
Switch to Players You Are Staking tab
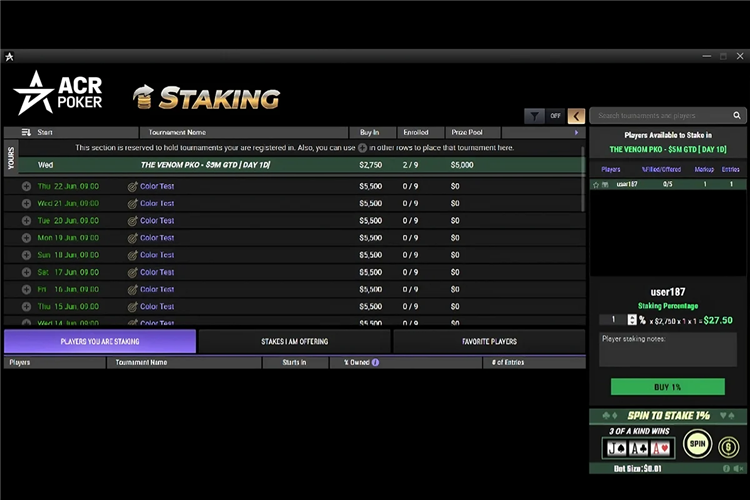100,342
